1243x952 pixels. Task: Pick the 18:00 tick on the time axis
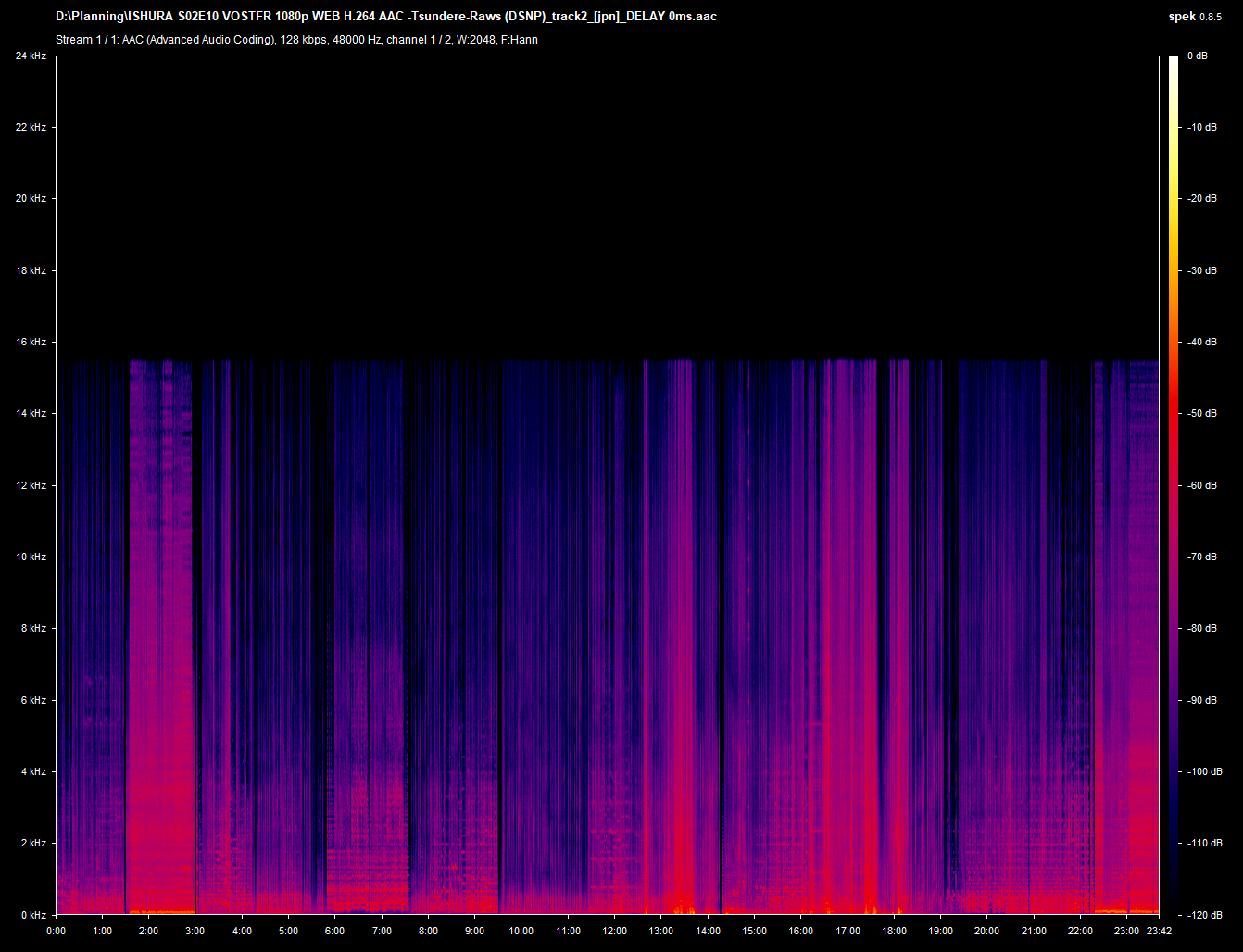coord(894,931)
